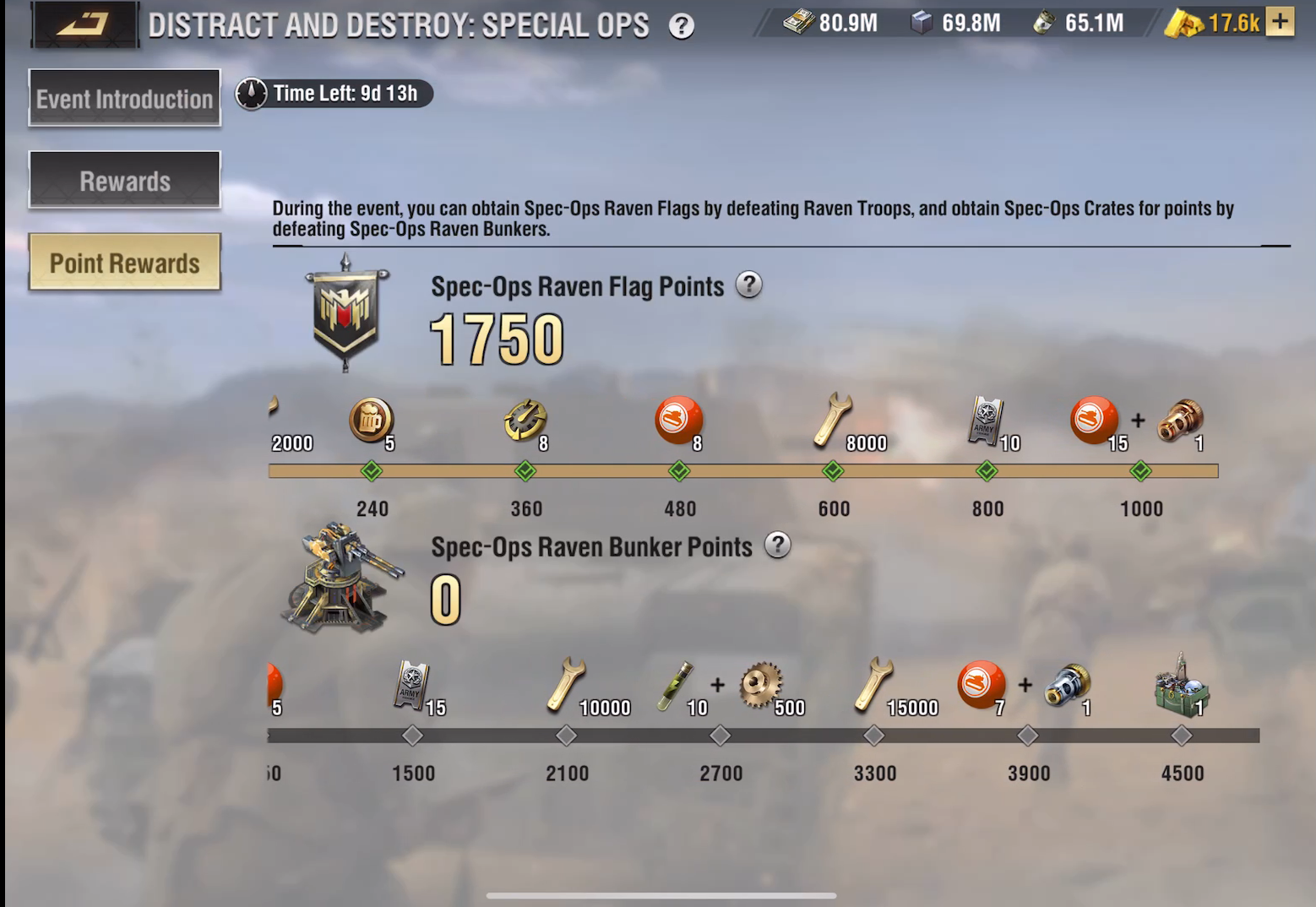Tap the oil rig crate reward at 4500
The height and width of the screenshot is (907, 1316).
[x=1181, y=684]
